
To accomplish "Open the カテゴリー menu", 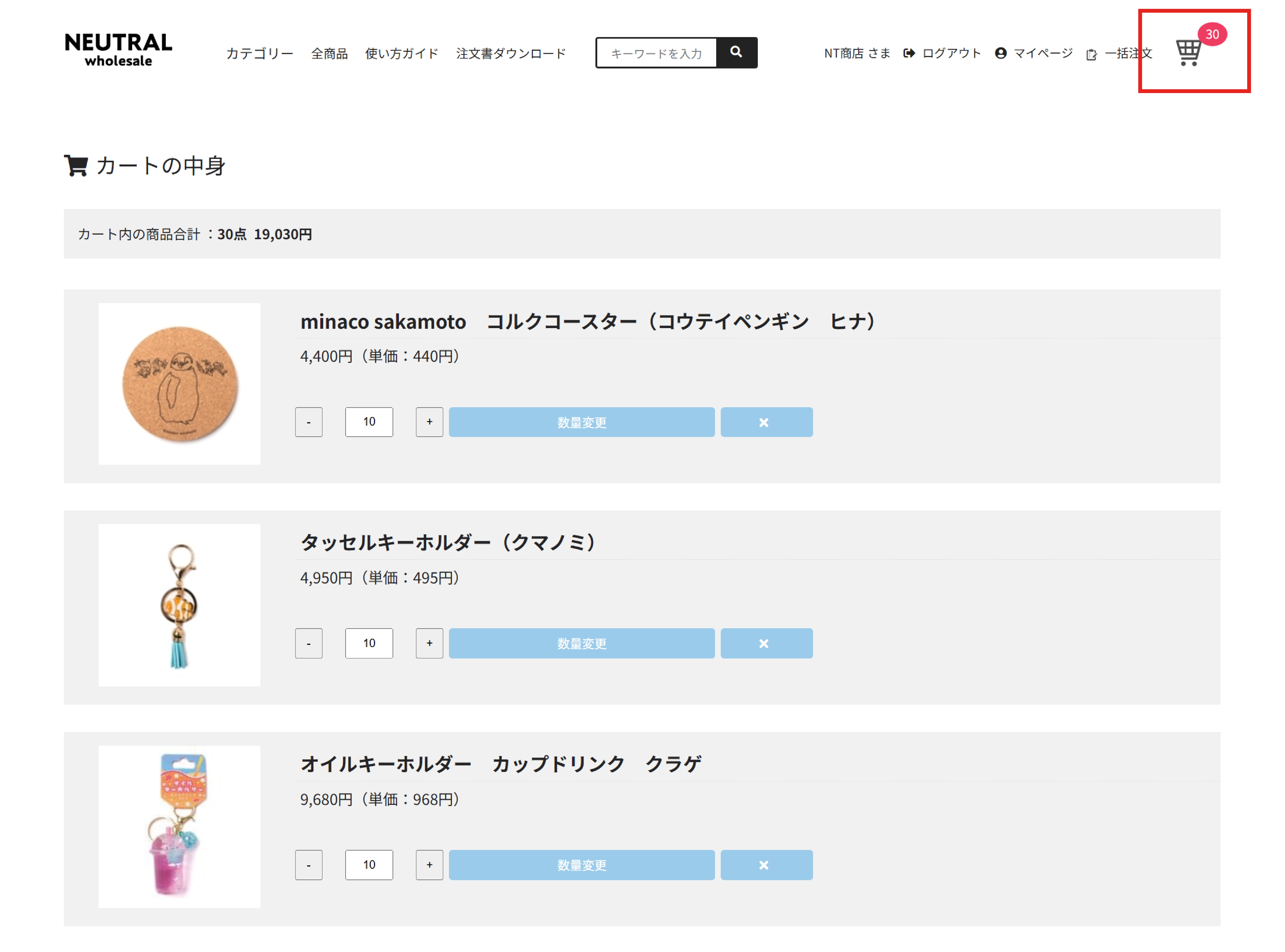I will [260, 54].
